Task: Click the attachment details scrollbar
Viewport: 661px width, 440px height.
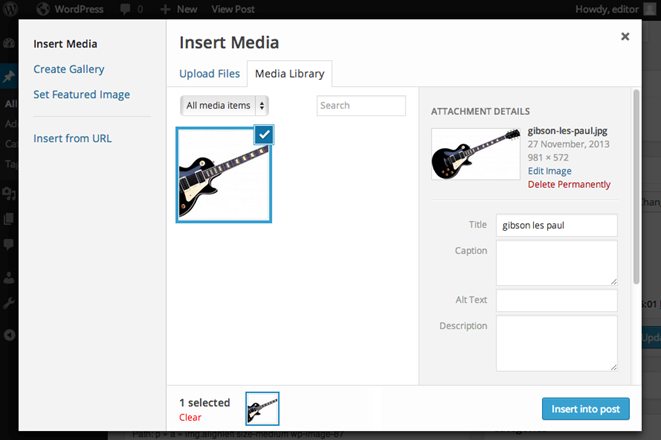Action: (x=636, y=187)
